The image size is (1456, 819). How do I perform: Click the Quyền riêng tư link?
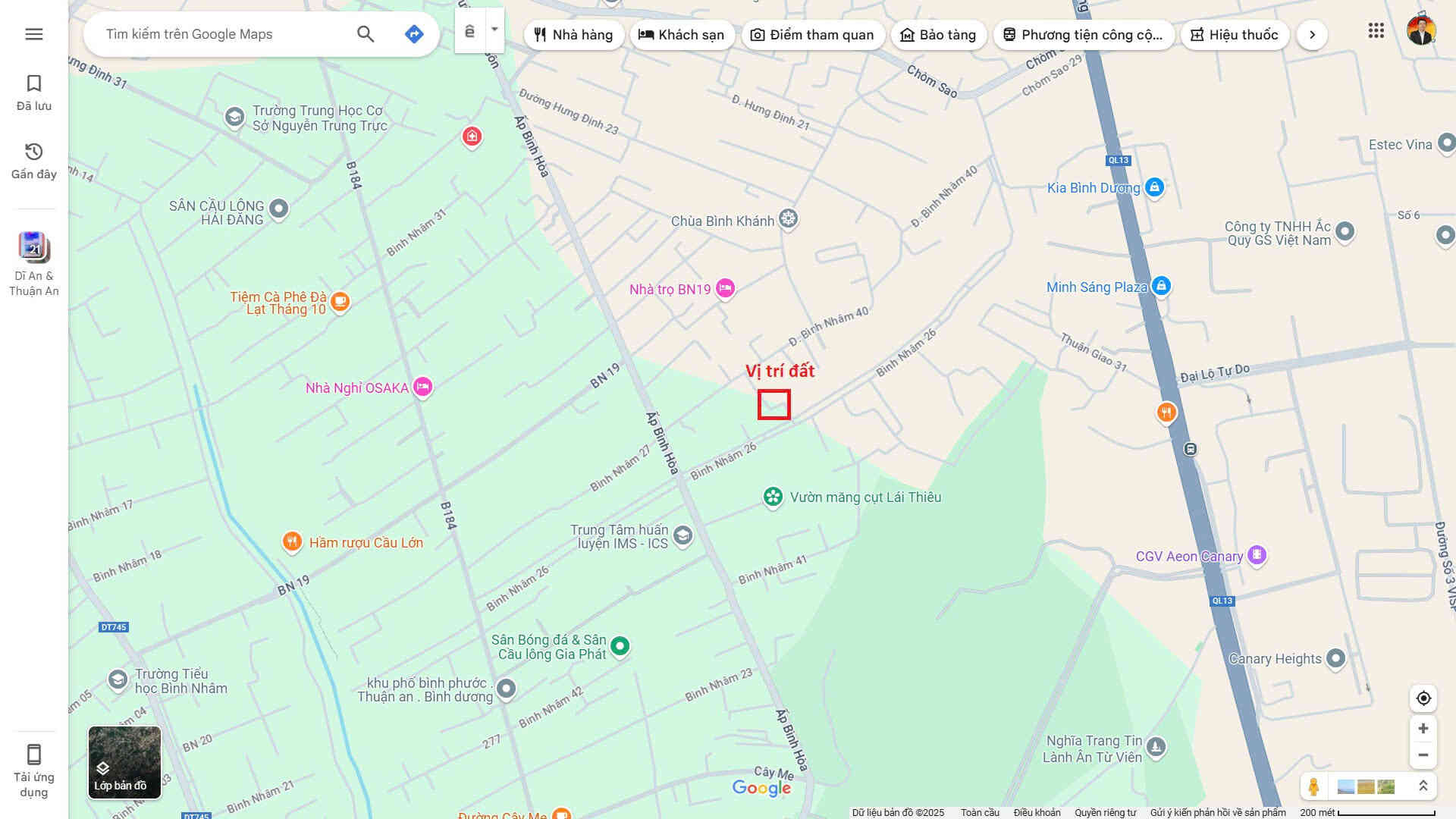pos(1105,812)
